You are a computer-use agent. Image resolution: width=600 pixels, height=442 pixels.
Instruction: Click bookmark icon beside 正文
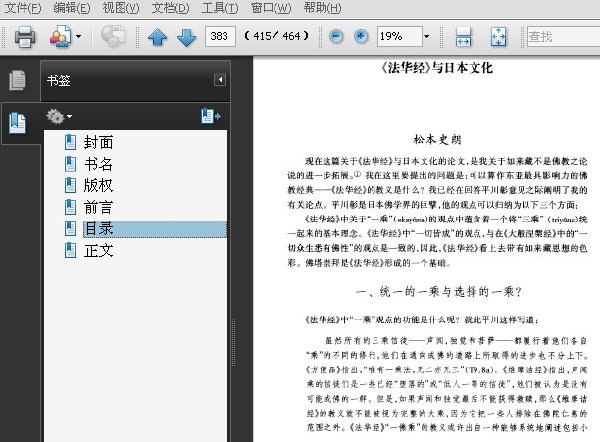pos(70,251)
